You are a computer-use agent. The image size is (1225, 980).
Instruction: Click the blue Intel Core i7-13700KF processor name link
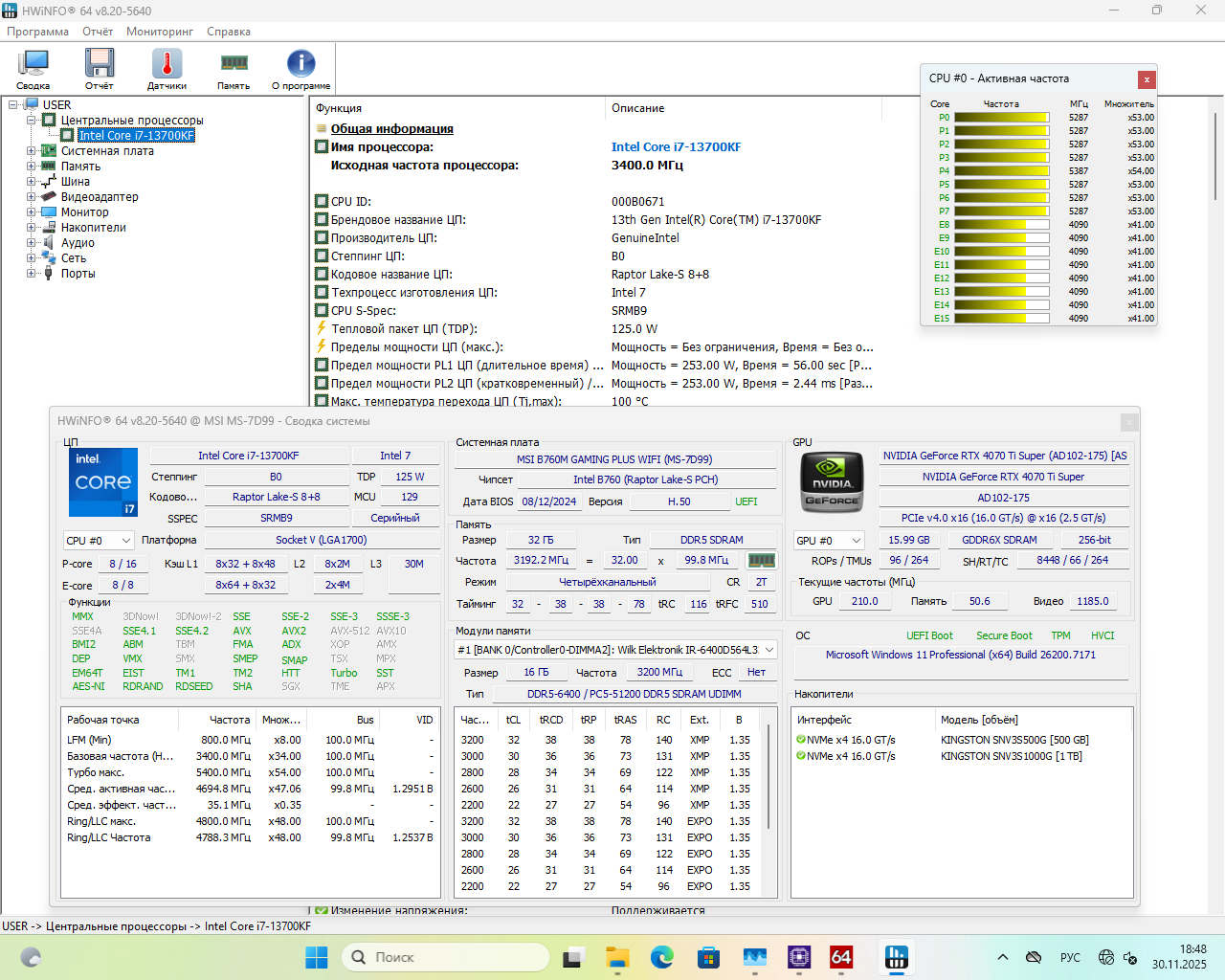pos(676,147)
